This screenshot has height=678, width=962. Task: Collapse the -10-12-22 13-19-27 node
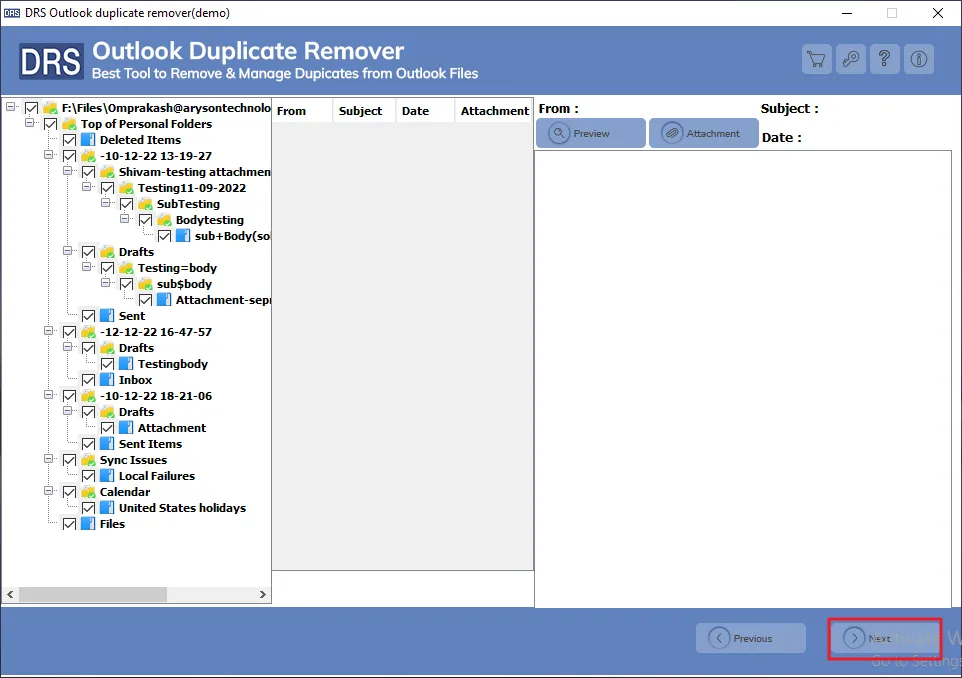coord(48,155)
